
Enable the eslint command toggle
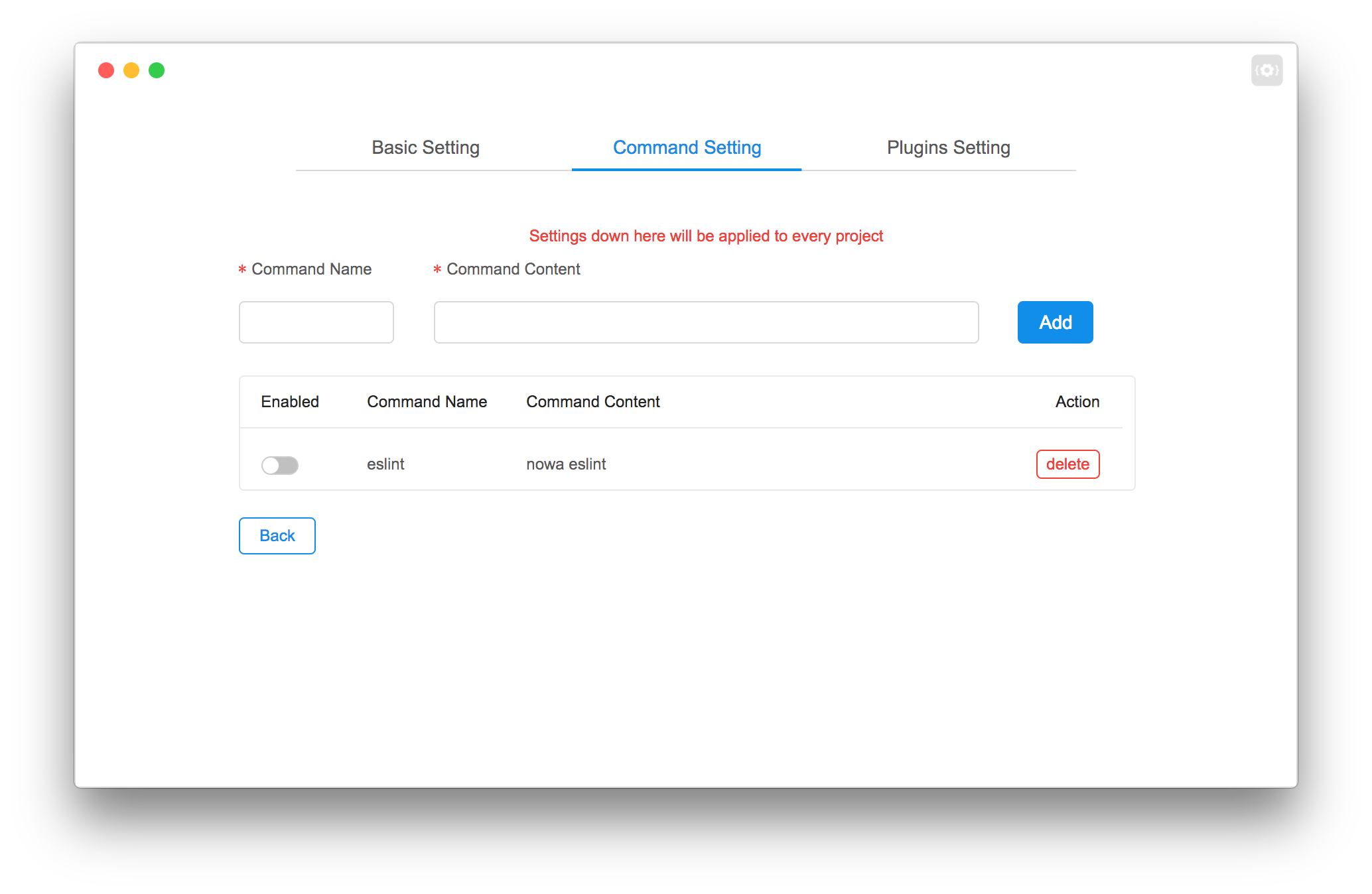[x=280, y=465]
